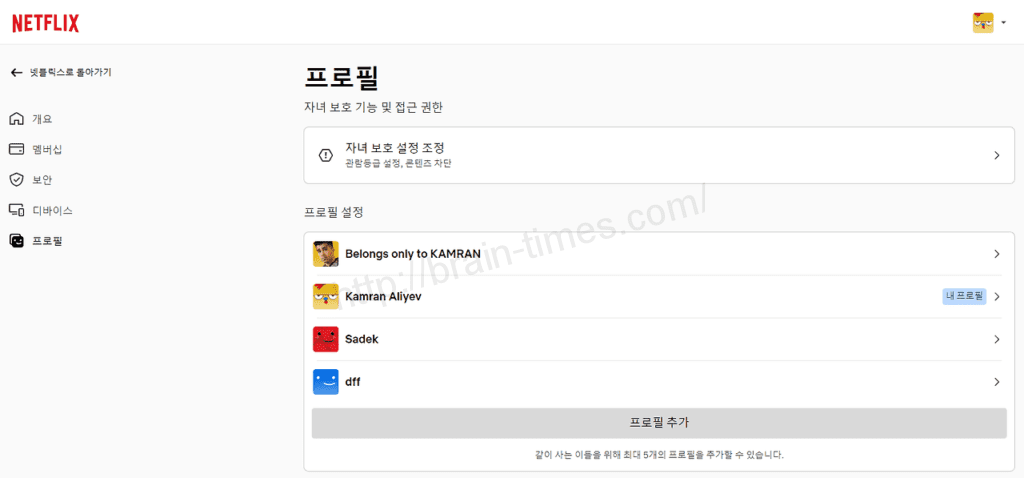Click the devices icon next to 디바이스

(x=16, y=211)
